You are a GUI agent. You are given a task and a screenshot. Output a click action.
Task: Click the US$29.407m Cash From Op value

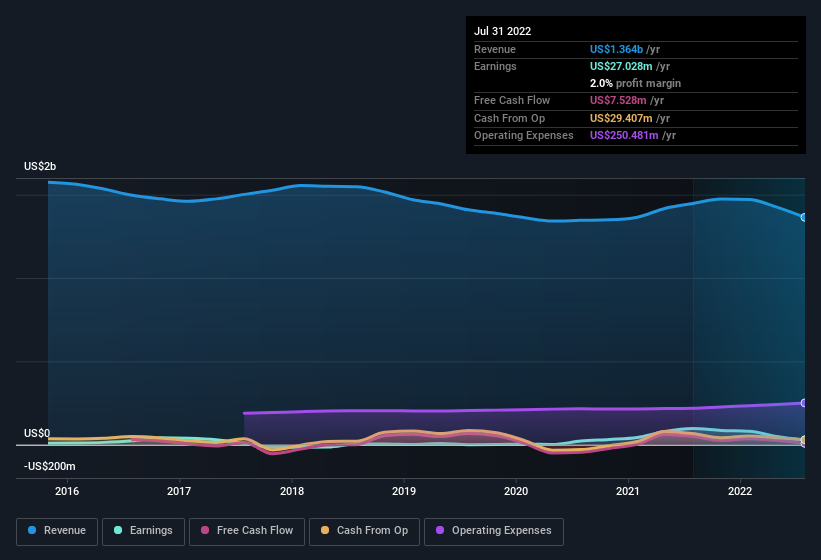[x=622, y=118]
